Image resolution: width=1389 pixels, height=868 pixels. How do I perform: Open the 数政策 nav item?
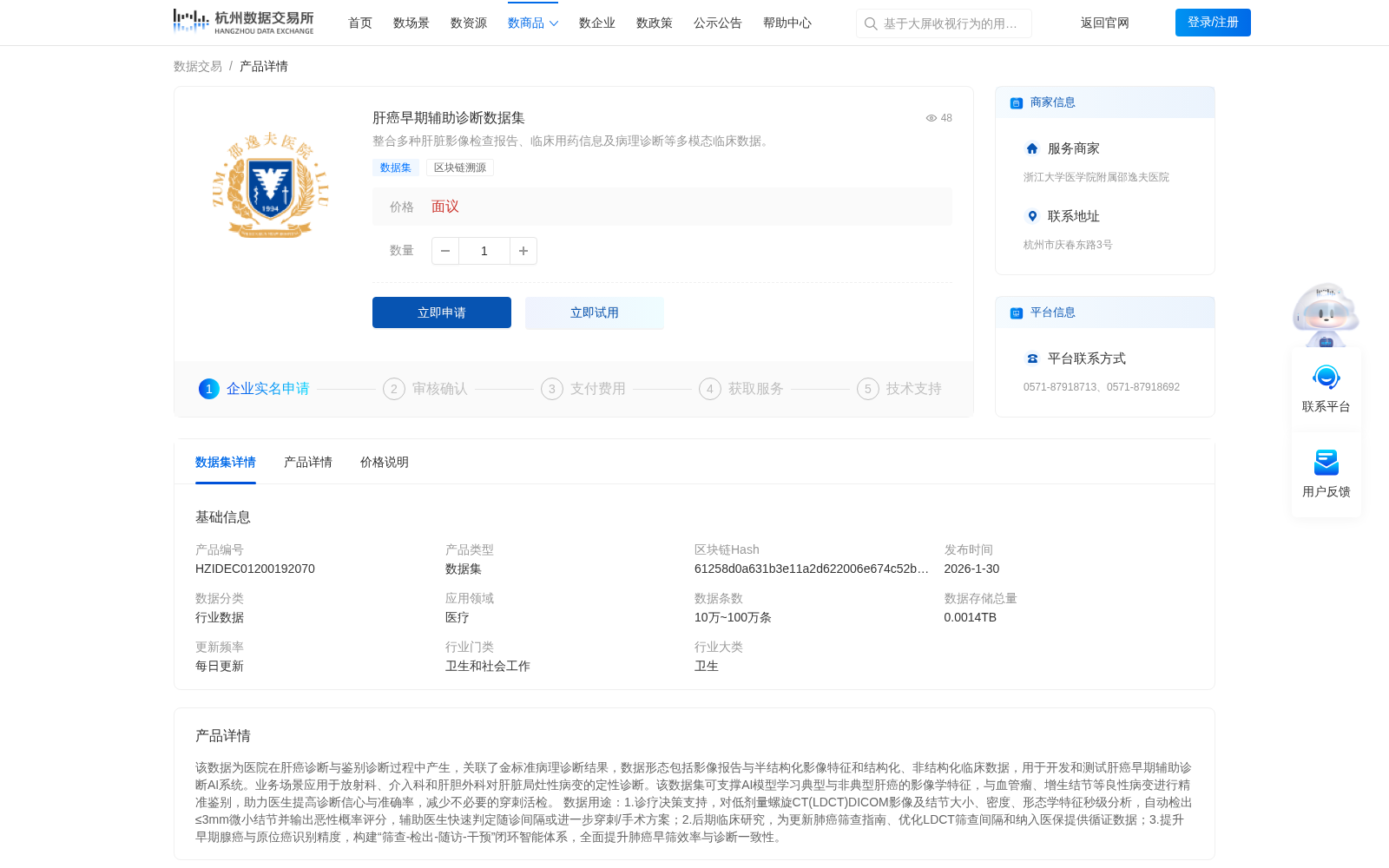click(655, 23)
